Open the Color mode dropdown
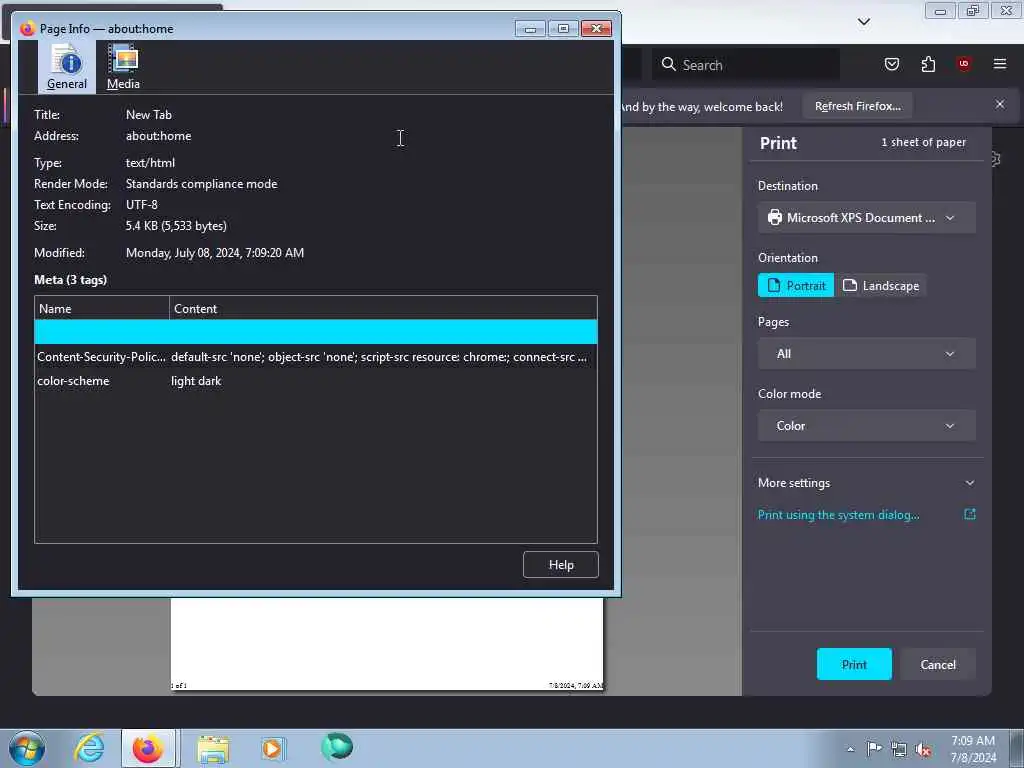1024x768 pixels. pyautogui.click(x=867, y=425)
